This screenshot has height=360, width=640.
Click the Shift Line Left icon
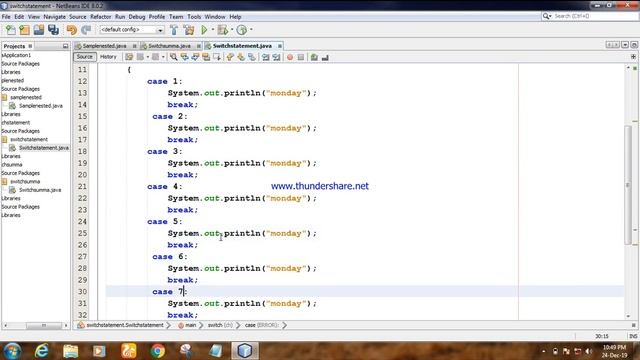coord(266,57)
